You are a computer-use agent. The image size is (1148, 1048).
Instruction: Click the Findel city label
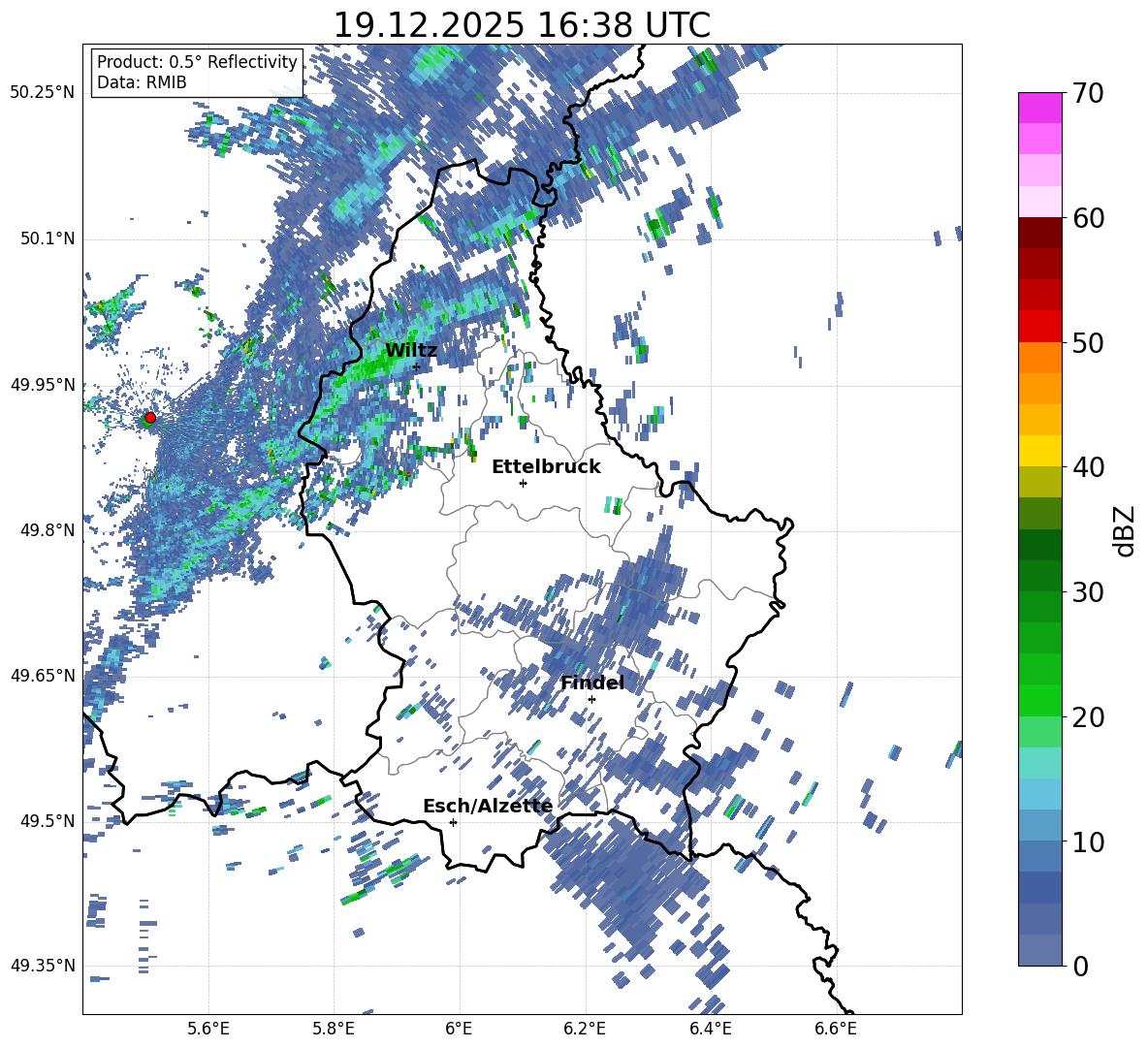click(592, 683)
